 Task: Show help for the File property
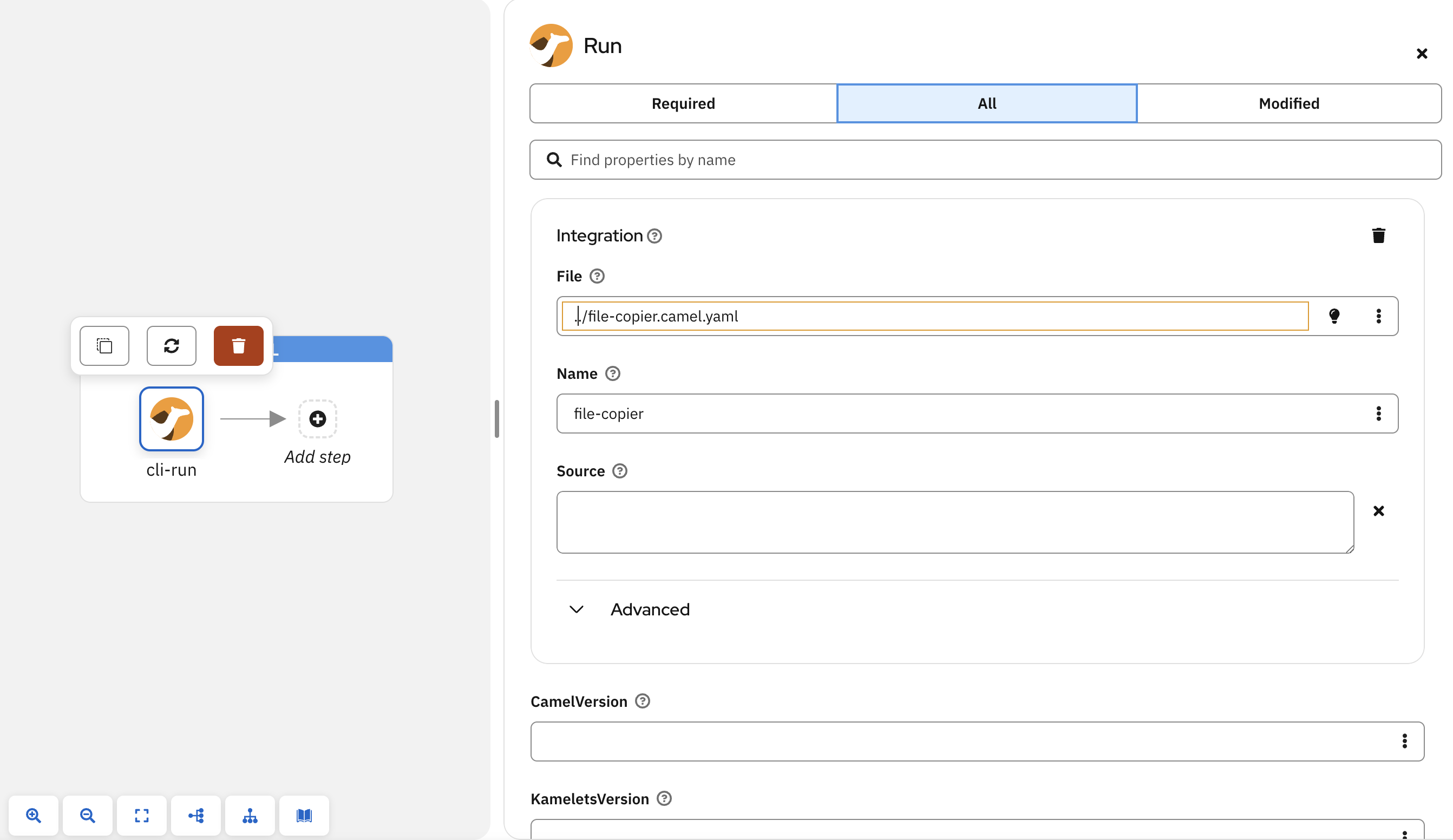click(x=597, y=276)
